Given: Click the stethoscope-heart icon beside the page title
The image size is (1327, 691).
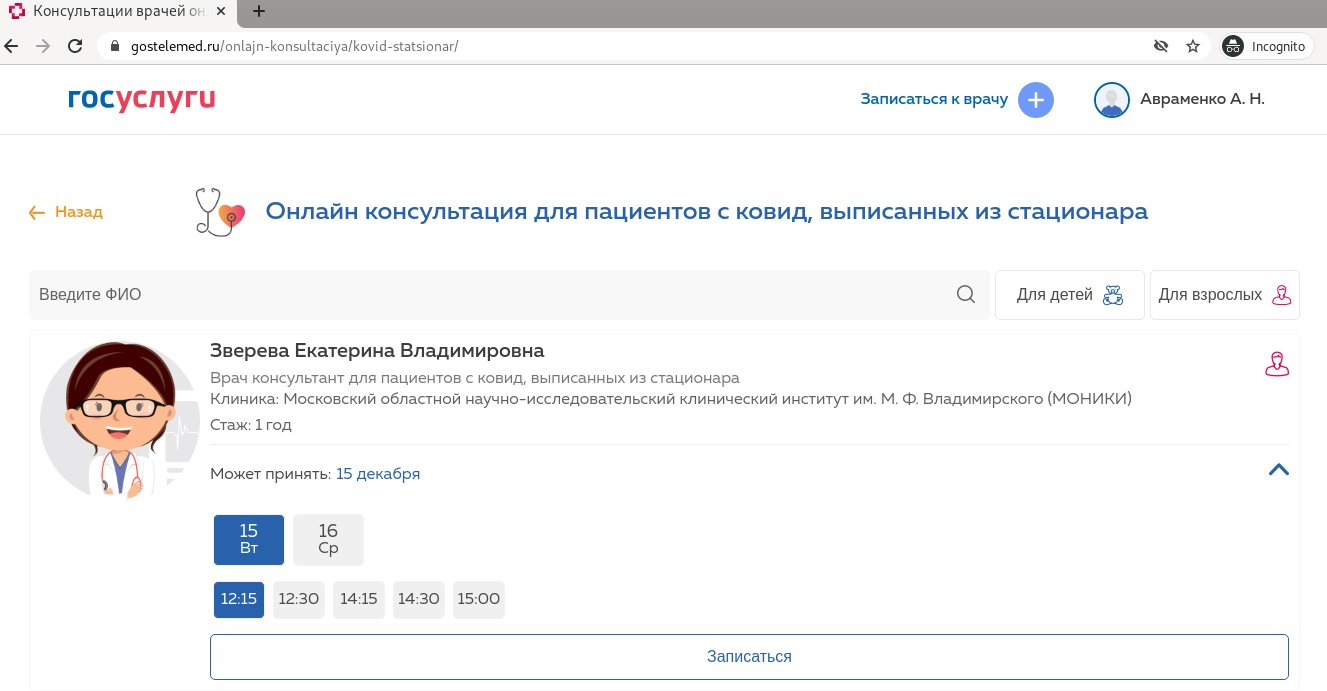Looking at the screenshot, I should pyautogui.click(x=220, y=212).
